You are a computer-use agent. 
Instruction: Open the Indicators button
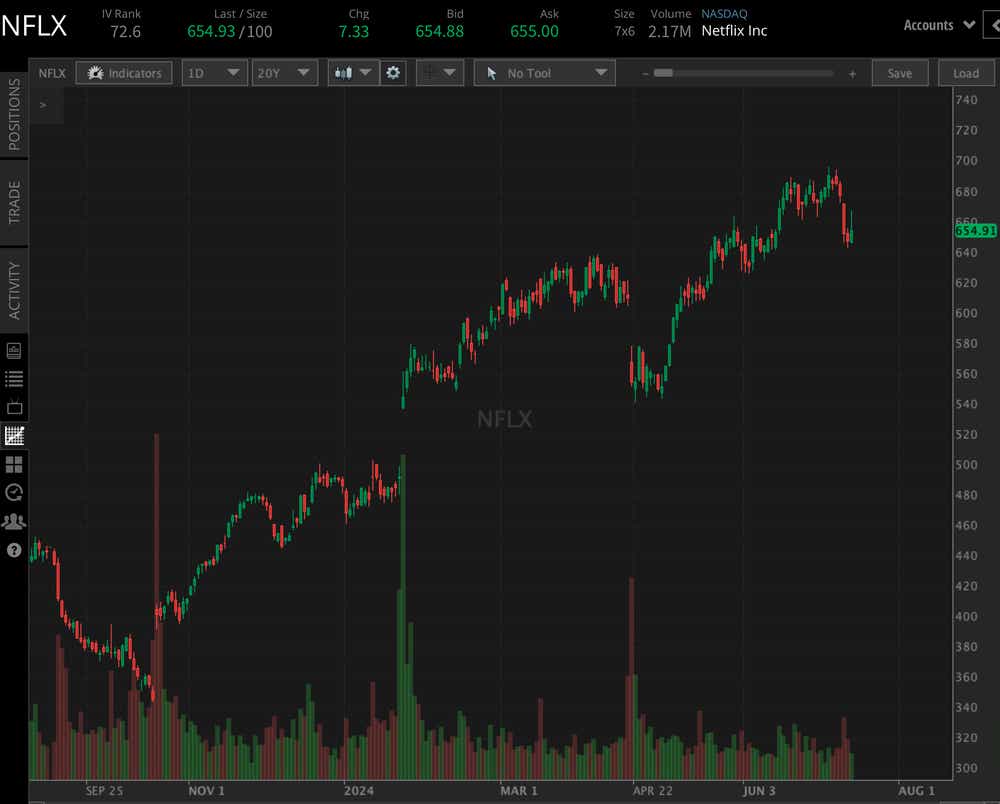(x=123, y=72)
